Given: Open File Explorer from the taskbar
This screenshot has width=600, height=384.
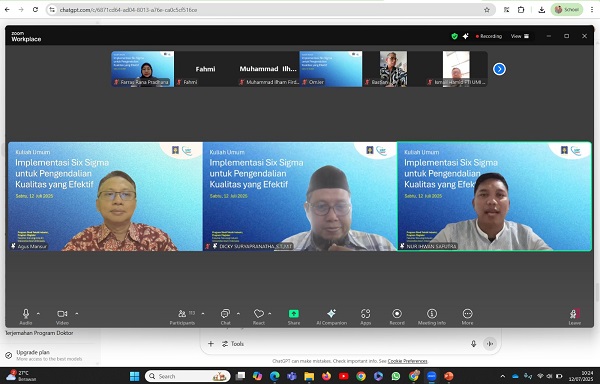Looking at the screenshot, I should pyautogui.click(x=309, y=376).
